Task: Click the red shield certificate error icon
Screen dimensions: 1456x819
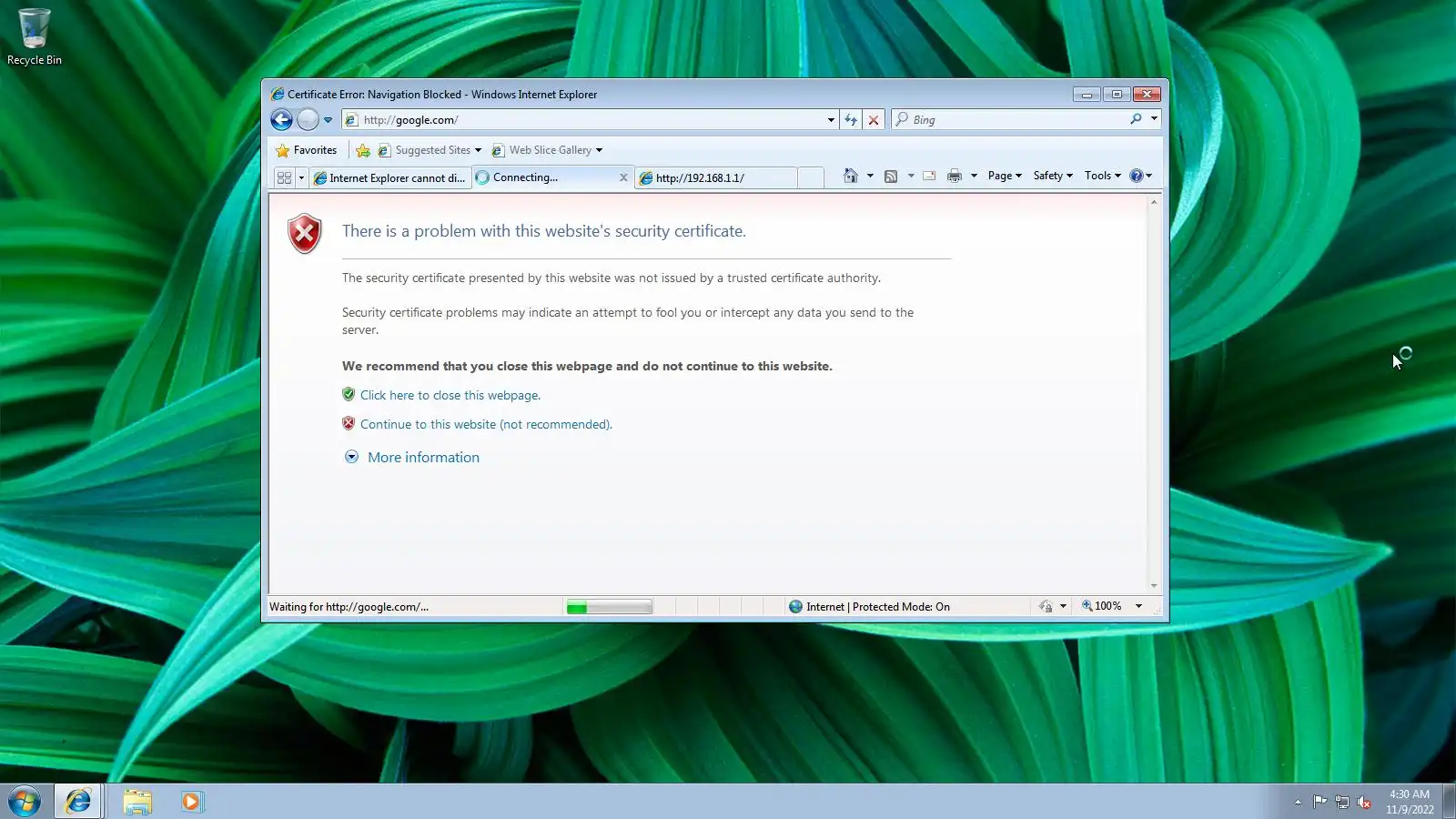Action: [305, 234]
